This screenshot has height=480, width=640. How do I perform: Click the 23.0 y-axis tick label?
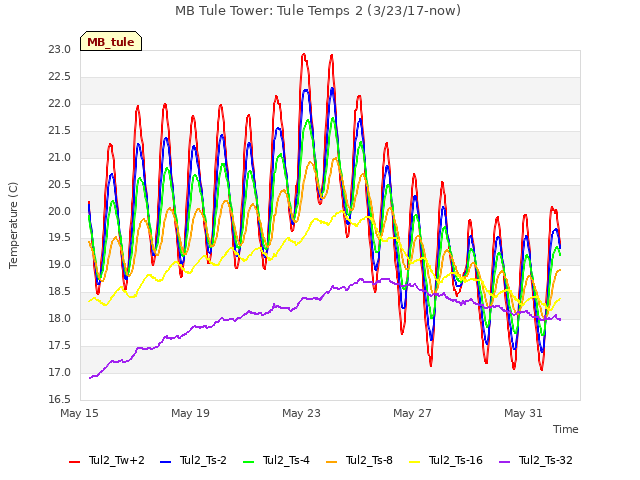coord(60,50)
